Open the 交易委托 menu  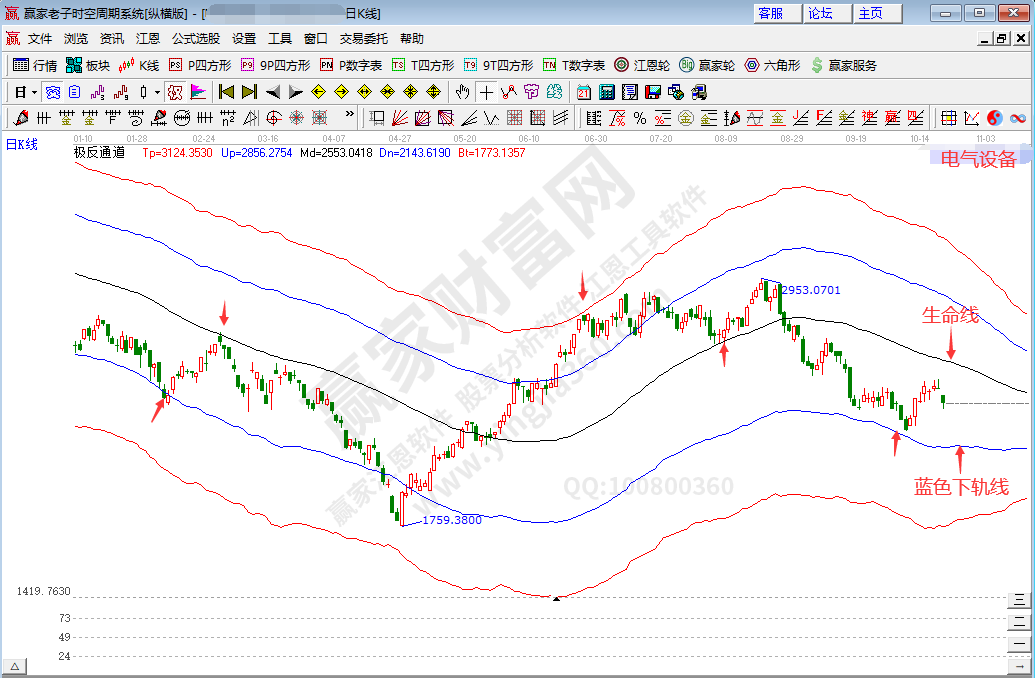point(363,39)
